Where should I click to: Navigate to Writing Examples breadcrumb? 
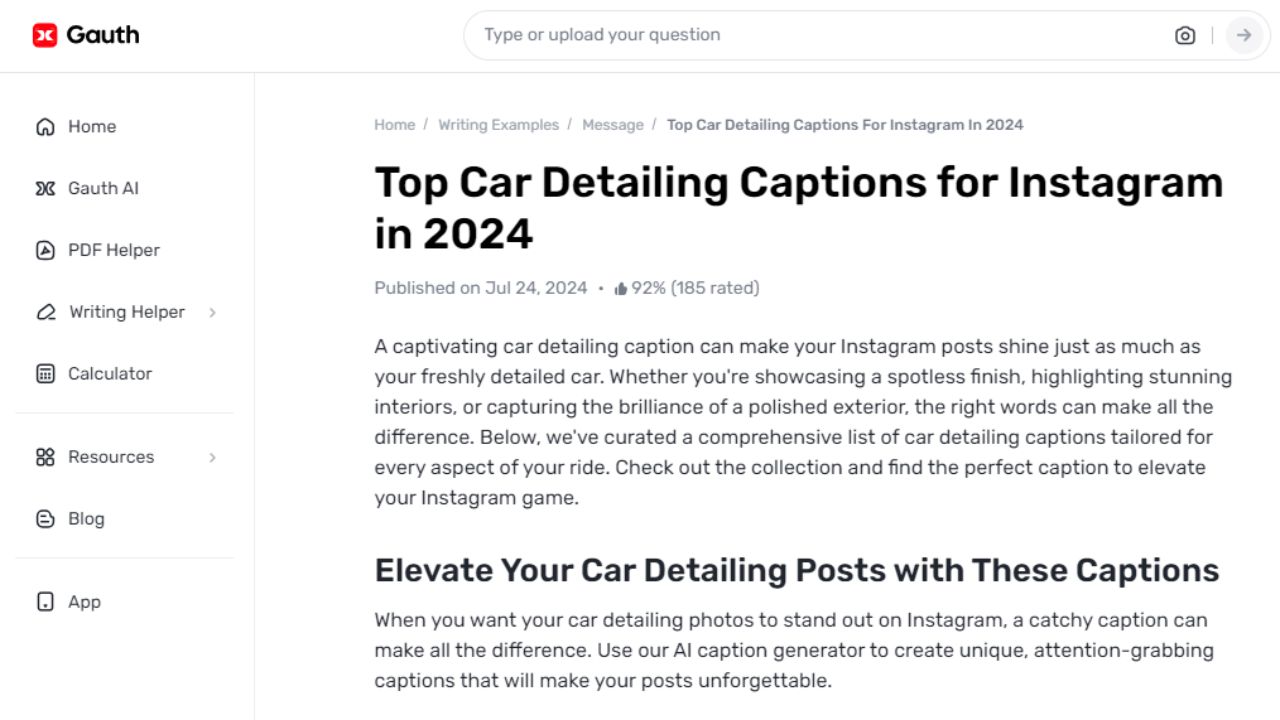click(x=499, y=124)
